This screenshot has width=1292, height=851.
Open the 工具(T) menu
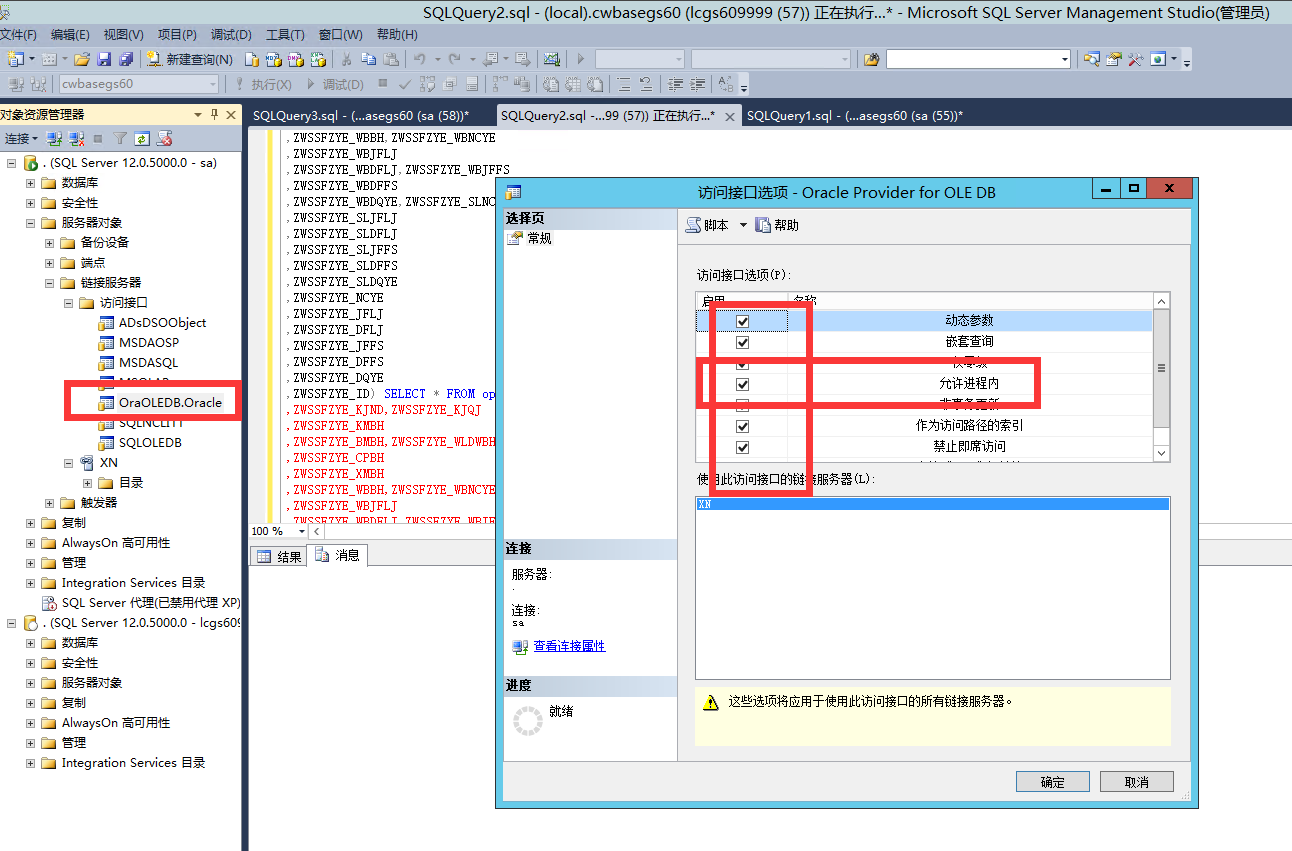click(285, 35)
